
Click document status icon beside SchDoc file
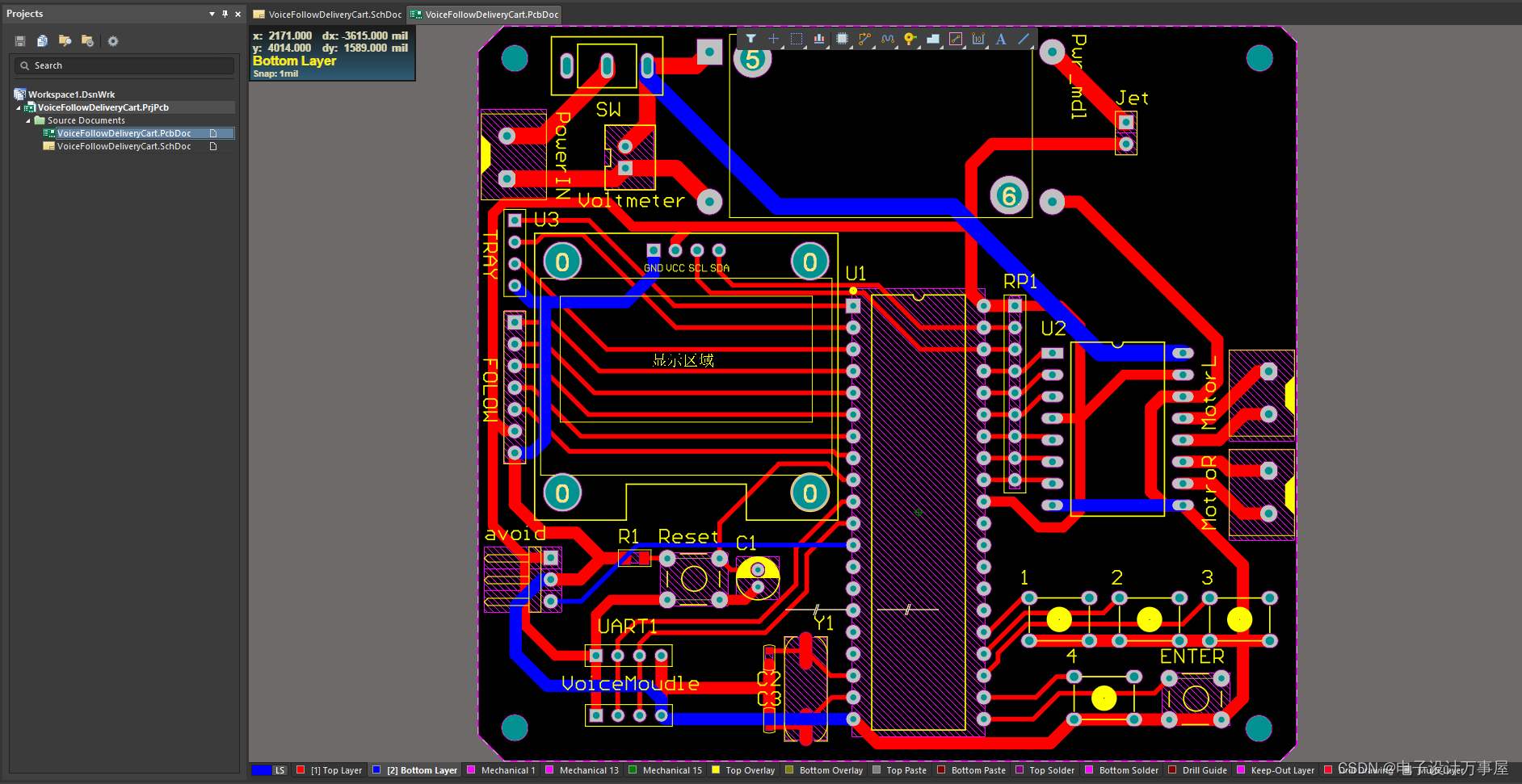(213, 146)
